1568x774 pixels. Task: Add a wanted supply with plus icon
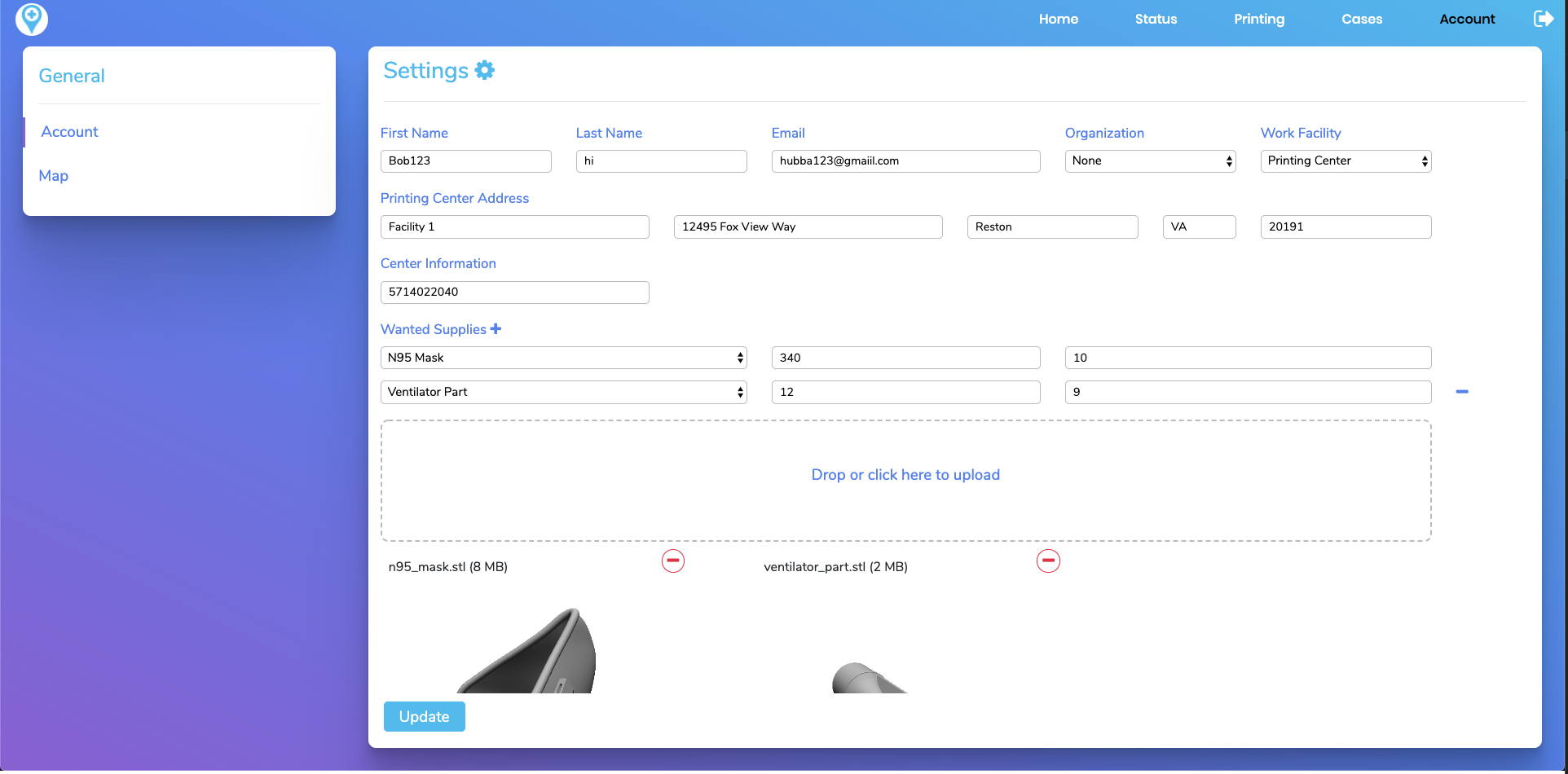pyautogui.click(x=496, y=328)
